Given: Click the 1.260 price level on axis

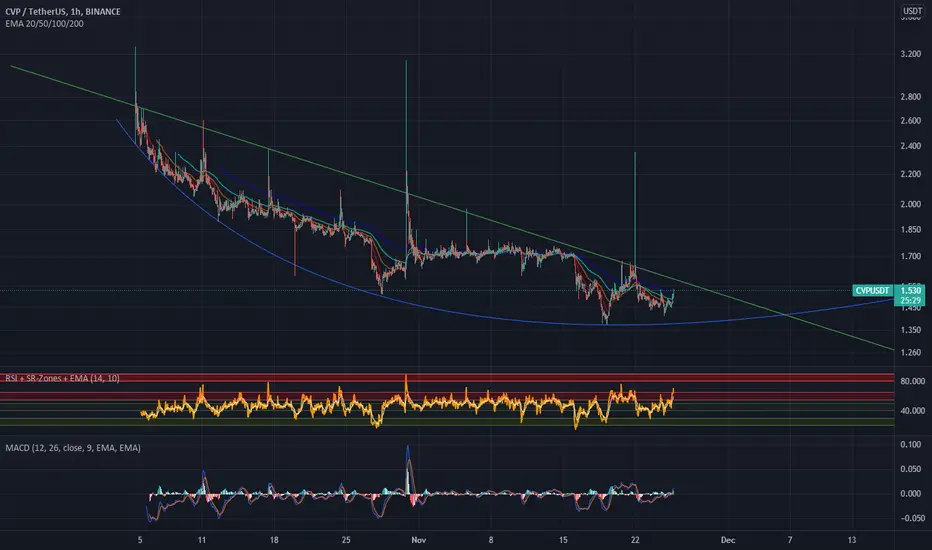Looking at the screenshot, I should click(x=911, y=353).
